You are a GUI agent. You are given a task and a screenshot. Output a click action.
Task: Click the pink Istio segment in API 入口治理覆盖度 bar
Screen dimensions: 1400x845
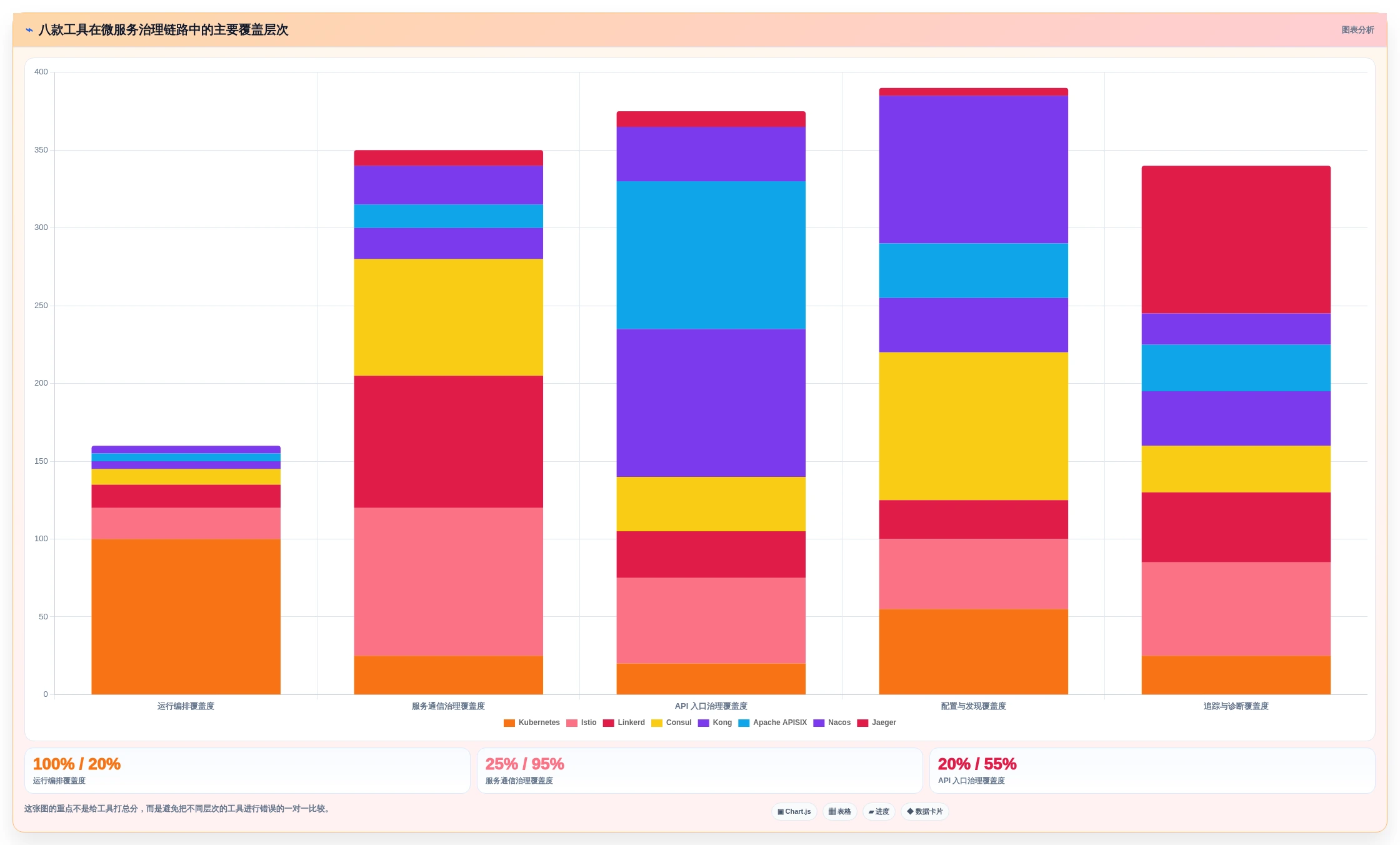pos(711,621)
